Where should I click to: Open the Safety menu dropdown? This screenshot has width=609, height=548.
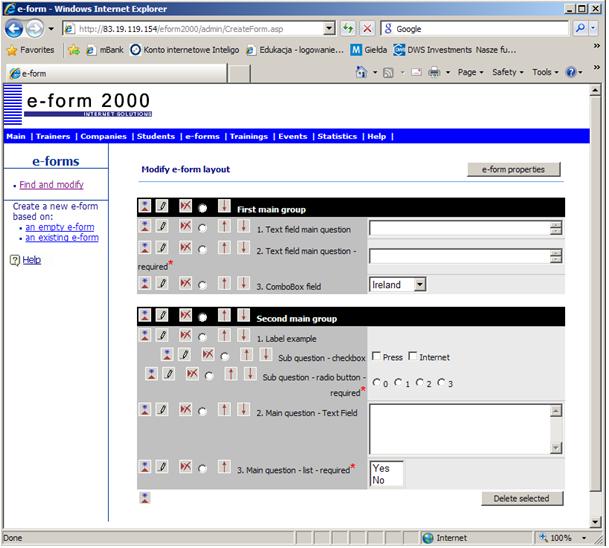(x=508, y=73)
